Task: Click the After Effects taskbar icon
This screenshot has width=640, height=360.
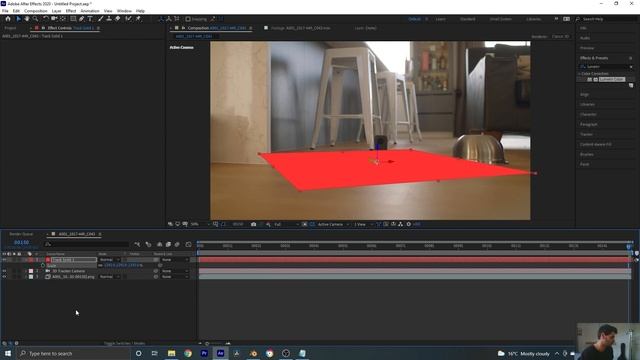Action: point(220,353)
